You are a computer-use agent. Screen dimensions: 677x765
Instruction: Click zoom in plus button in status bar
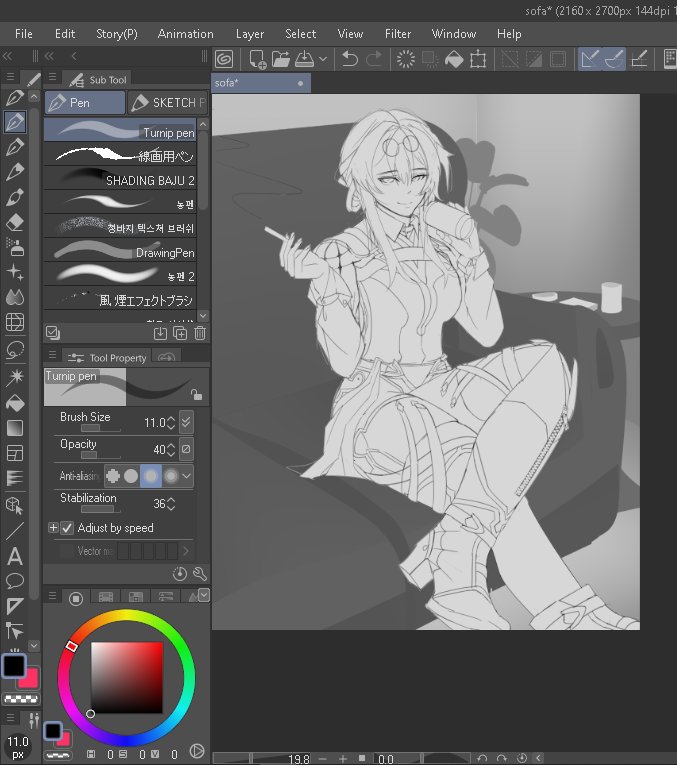coord(343,759)
